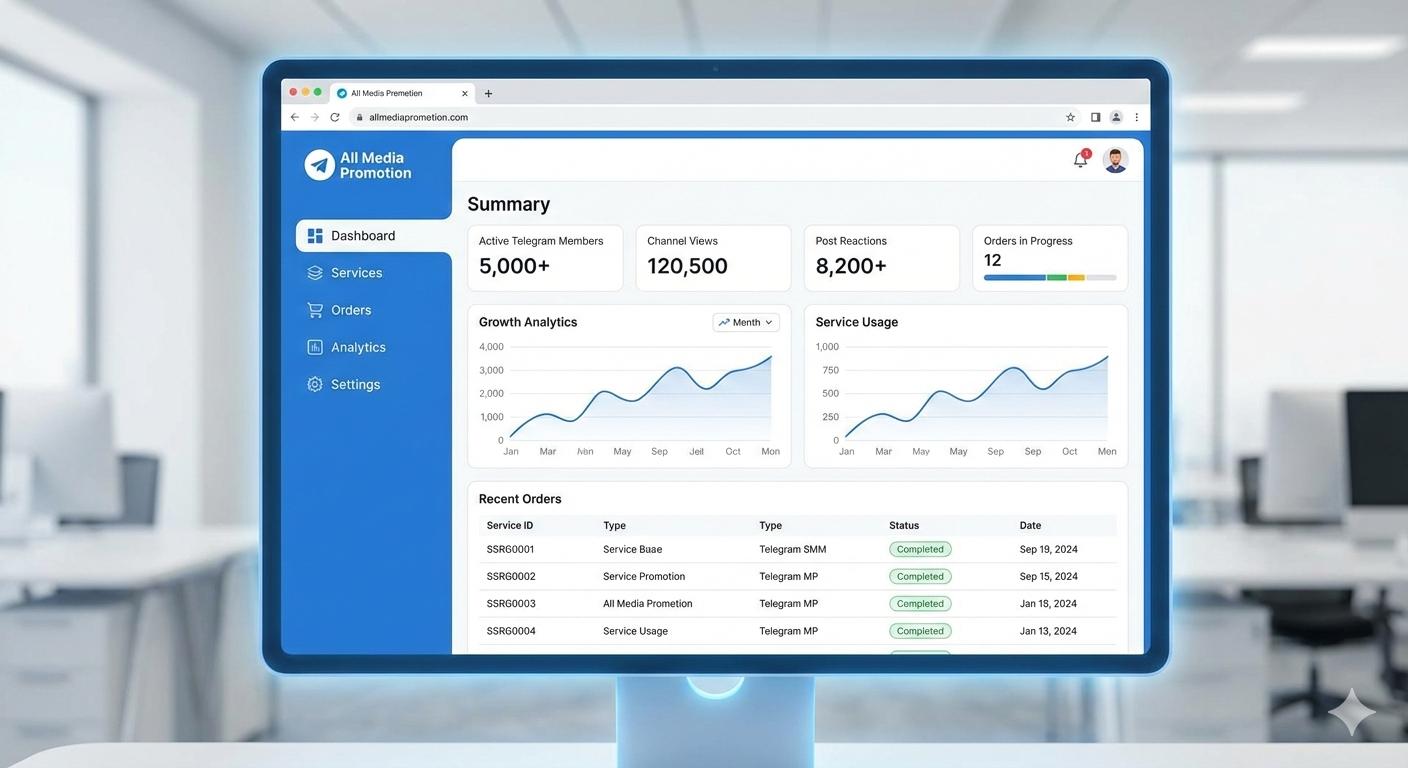Image resolution: width=1408 pixels, height=768 pixels.
Task: Open the Services section icon
Action: (314, 272)
